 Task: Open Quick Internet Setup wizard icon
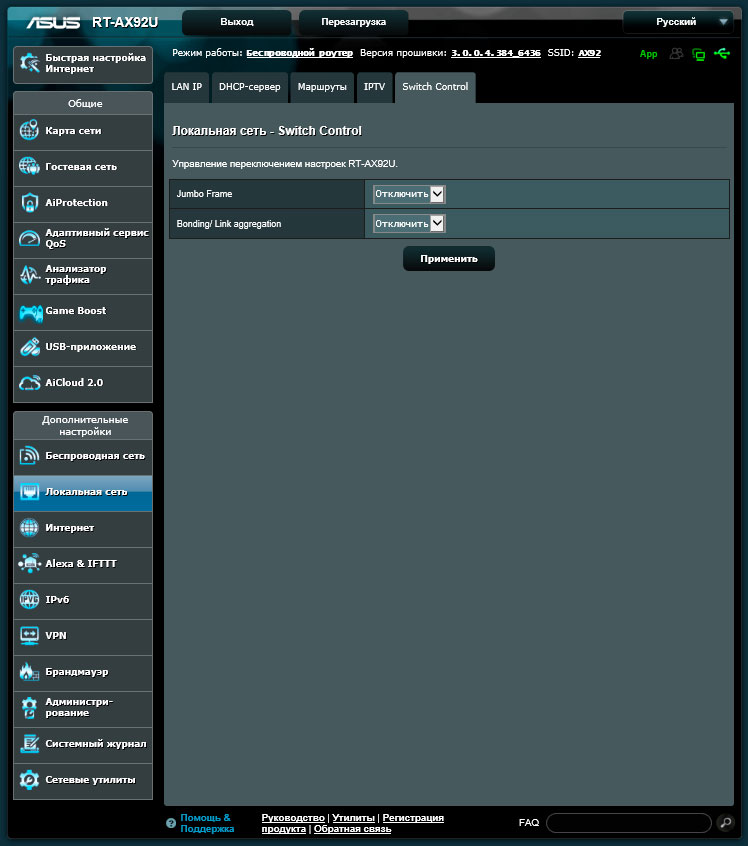pyautogui.click(x=30, y=64)
